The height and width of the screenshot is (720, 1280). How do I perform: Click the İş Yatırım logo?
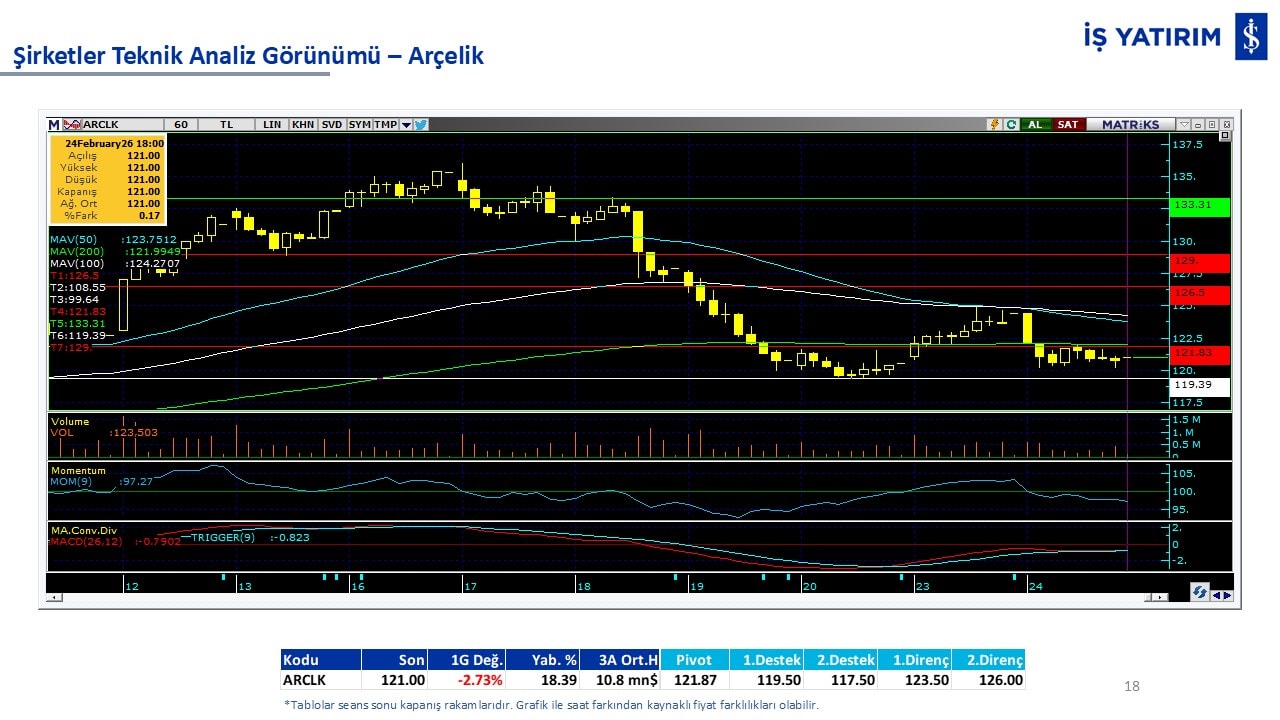pyautogui.click(x=1250, y=38)
